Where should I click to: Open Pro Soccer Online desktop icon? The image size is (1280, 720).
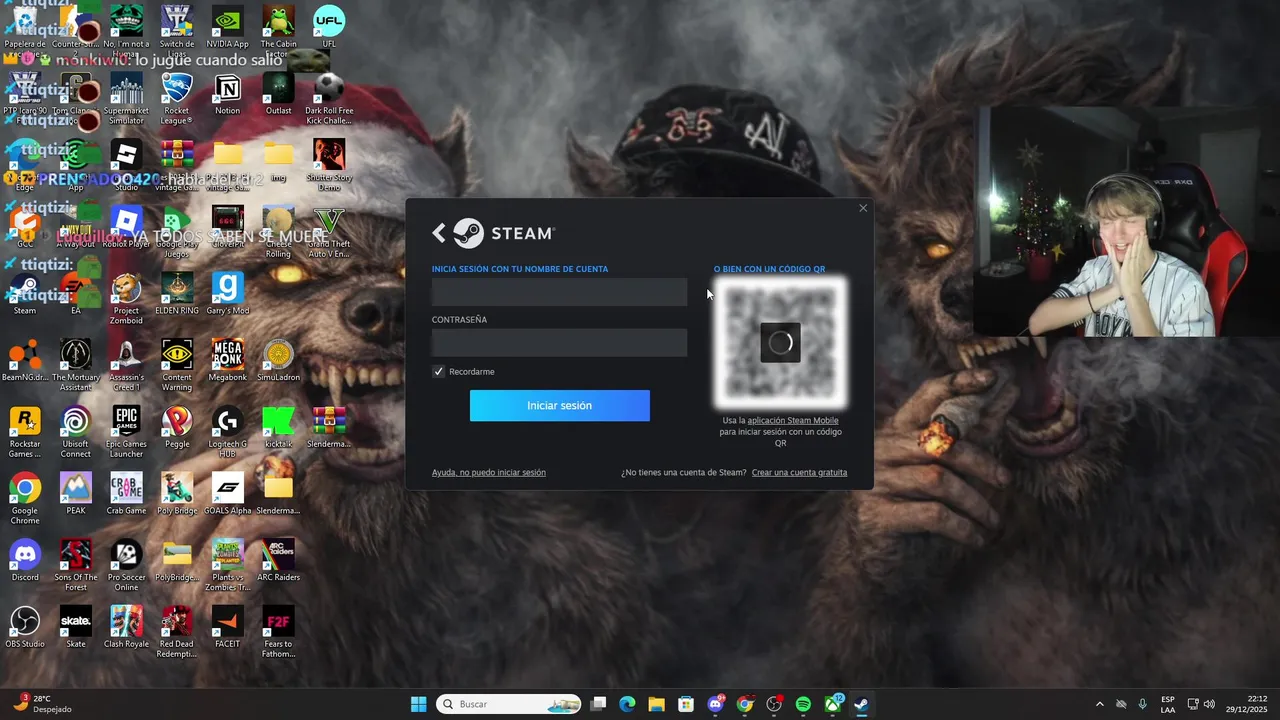[x=126, y=565]
